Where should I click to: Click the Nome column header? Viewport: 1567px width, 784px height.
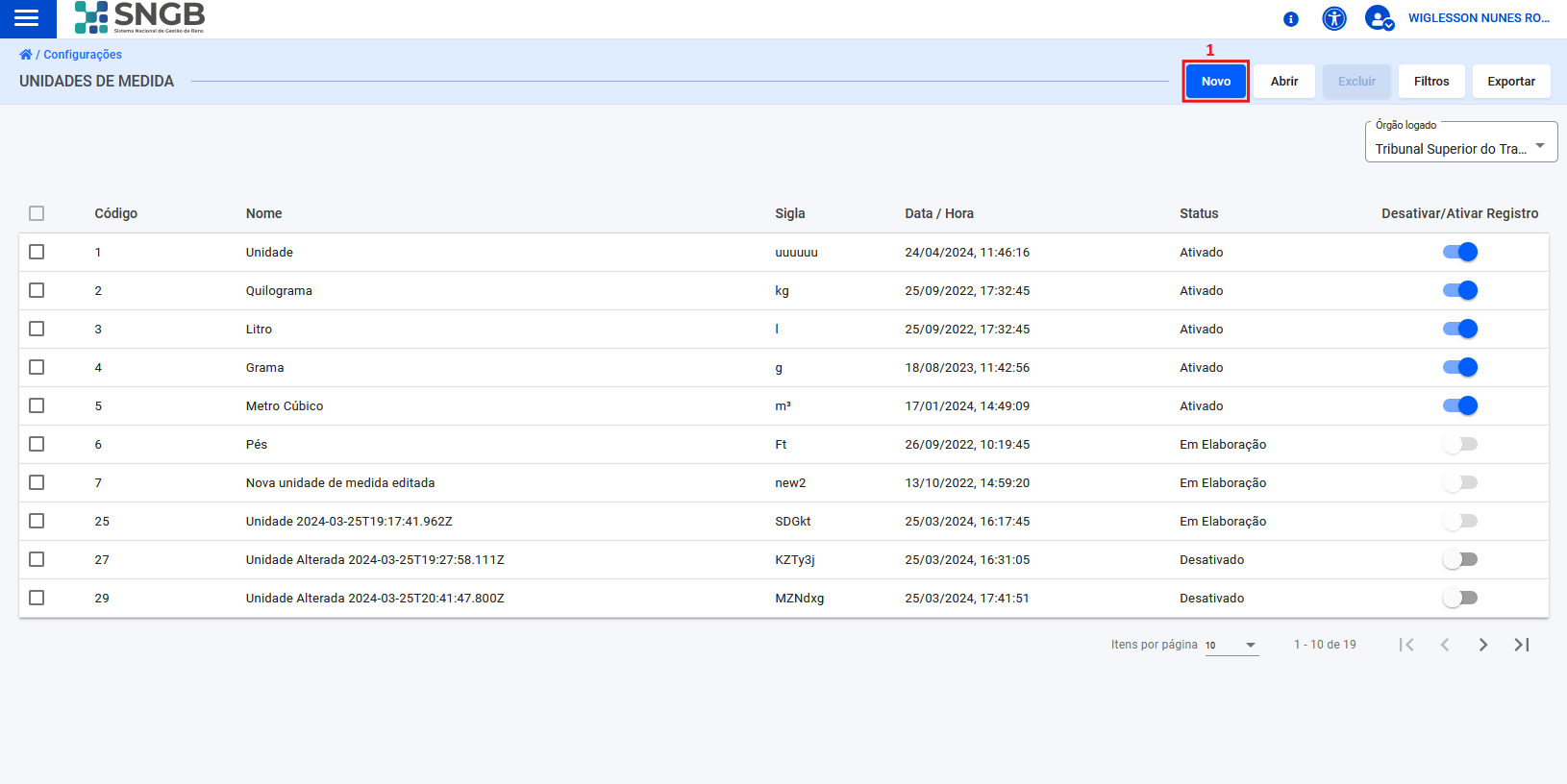(x=263, y=213)
